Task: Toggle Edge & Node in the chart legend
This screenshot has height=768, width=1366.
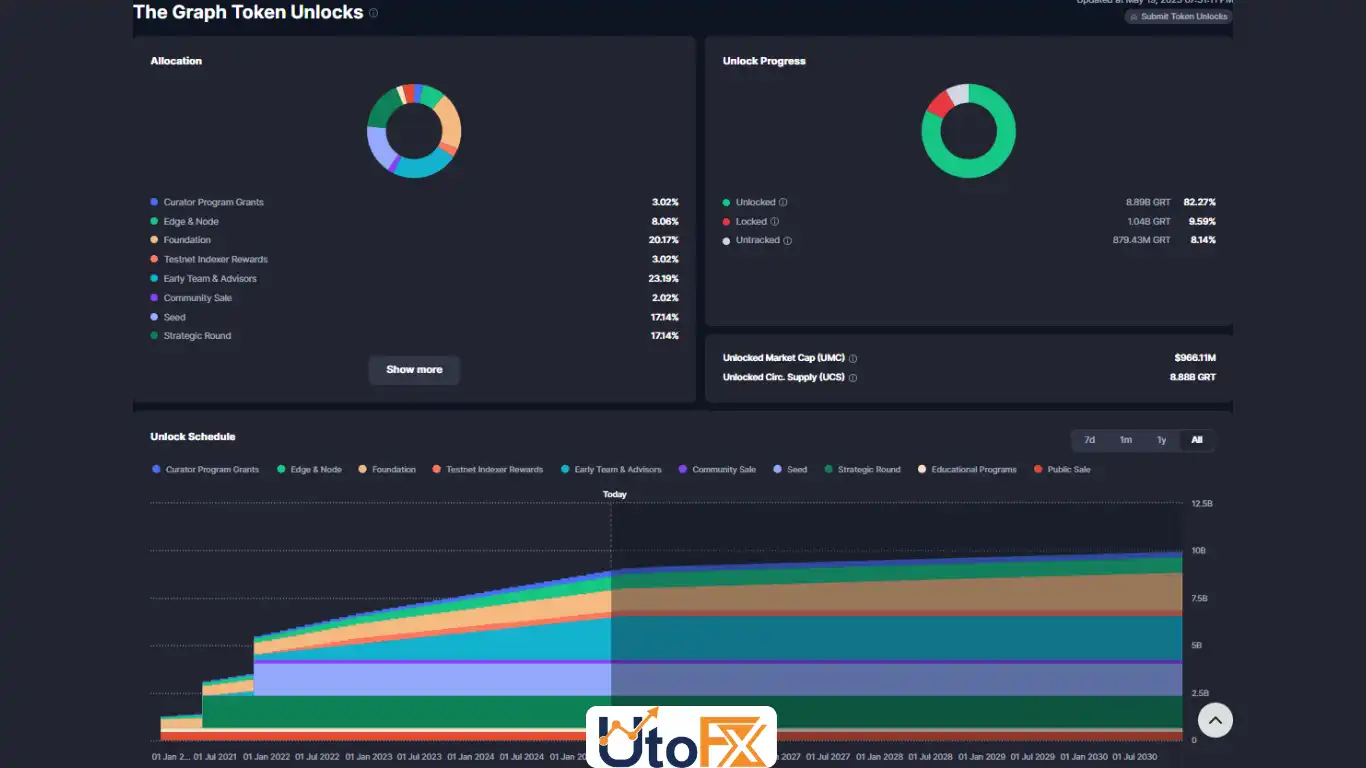Action: pos(309,469)
